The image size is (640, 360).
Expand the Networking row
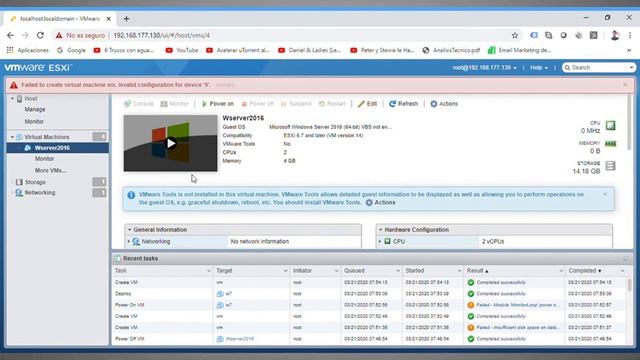[129, 242]
